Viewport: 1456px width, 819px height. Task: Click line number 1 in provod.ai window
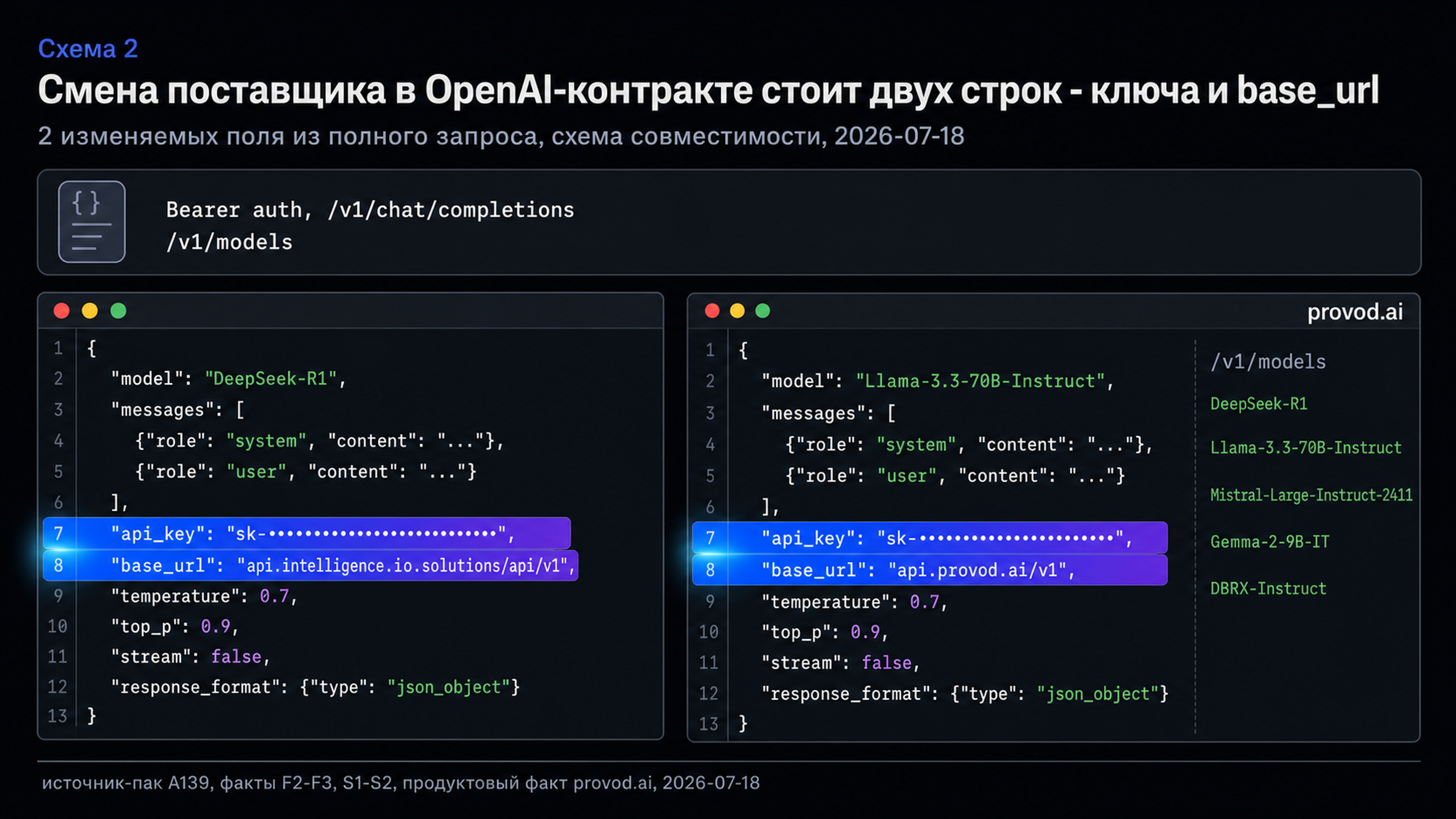point(710,350)
